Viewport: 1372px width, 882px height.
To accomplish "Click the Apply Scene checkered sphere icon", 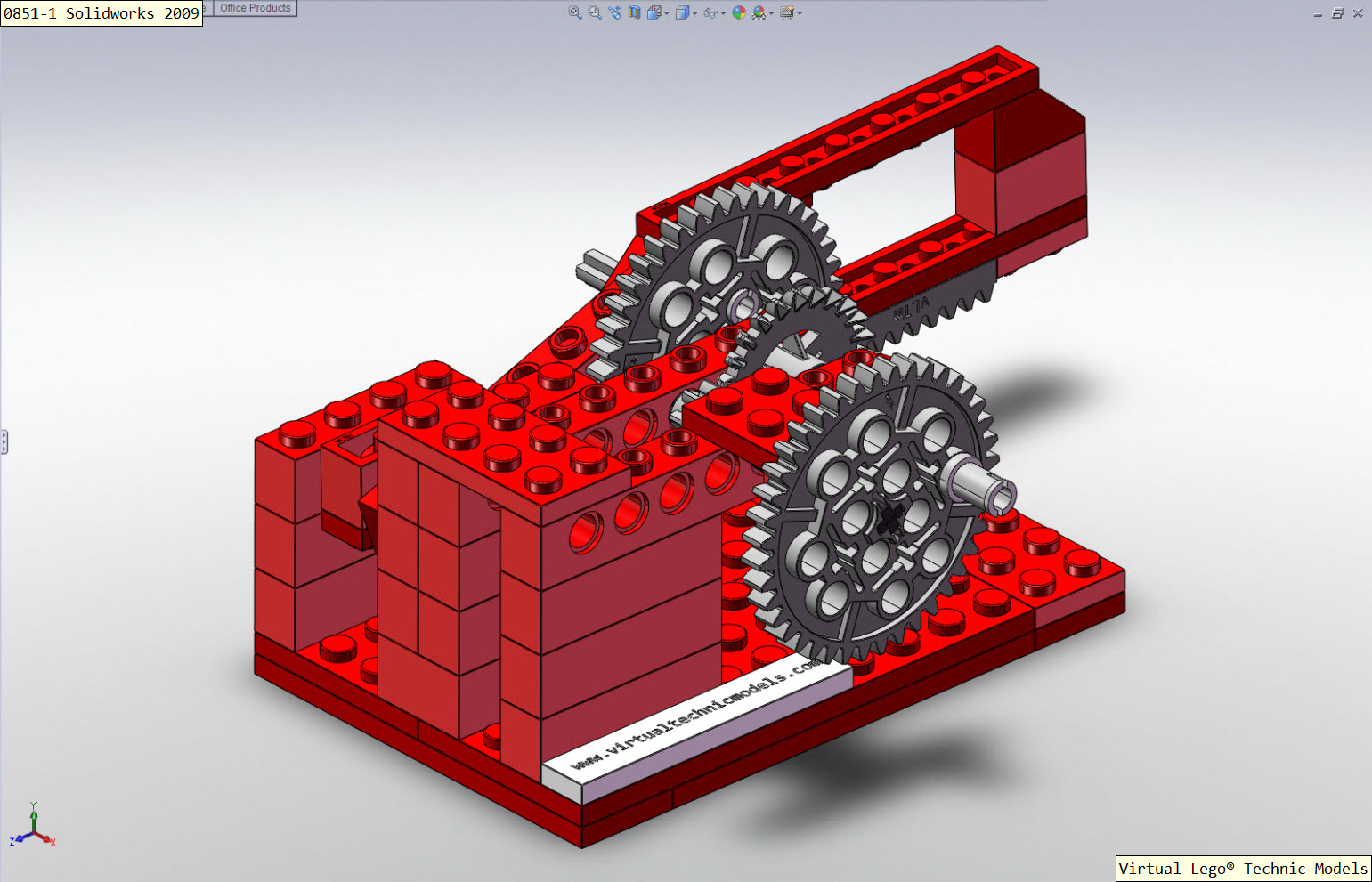I will click(757, 12).
